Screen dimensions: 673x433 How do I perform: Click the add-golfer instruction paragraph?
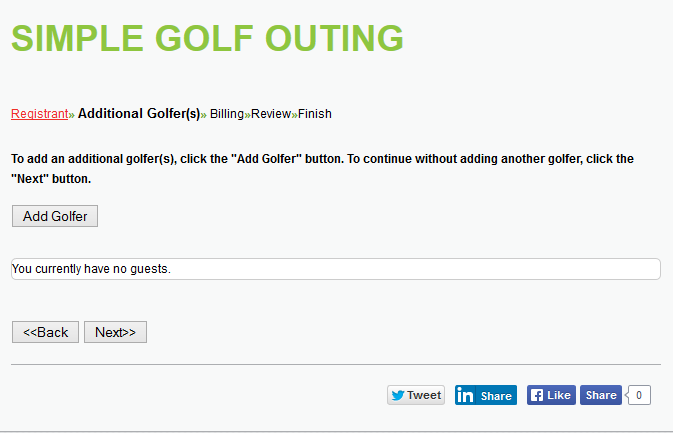tap(322, 169)
